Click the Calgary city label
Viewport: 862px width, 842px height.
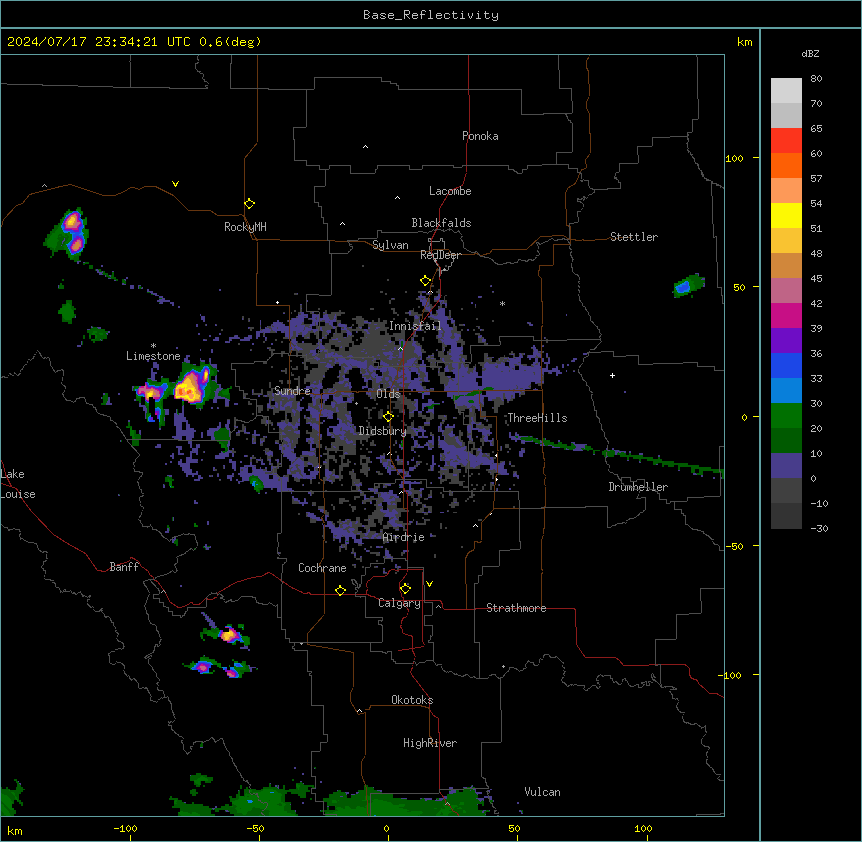[x=399, y=603]
